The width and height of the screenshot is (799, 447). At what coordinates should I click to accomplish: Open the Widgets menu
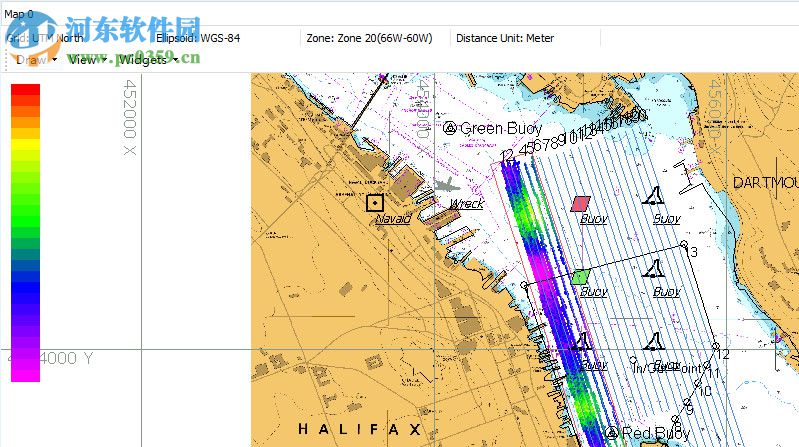pyautogui.click(x=143, y=60)
